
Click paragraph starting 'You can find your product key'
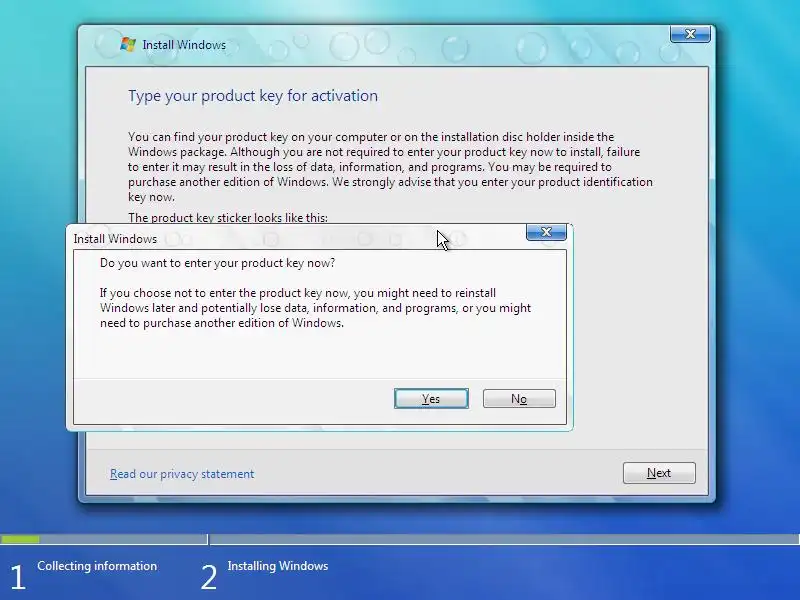coord(390,167)
